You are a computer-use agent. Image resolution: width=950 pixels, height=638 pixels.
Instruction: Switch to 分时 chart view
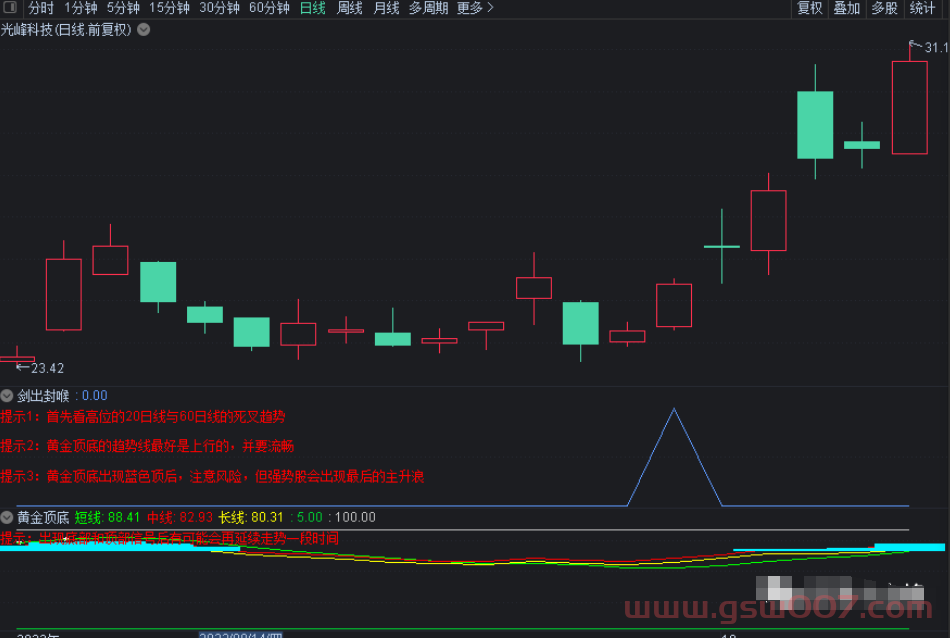[x=41, y=8]
